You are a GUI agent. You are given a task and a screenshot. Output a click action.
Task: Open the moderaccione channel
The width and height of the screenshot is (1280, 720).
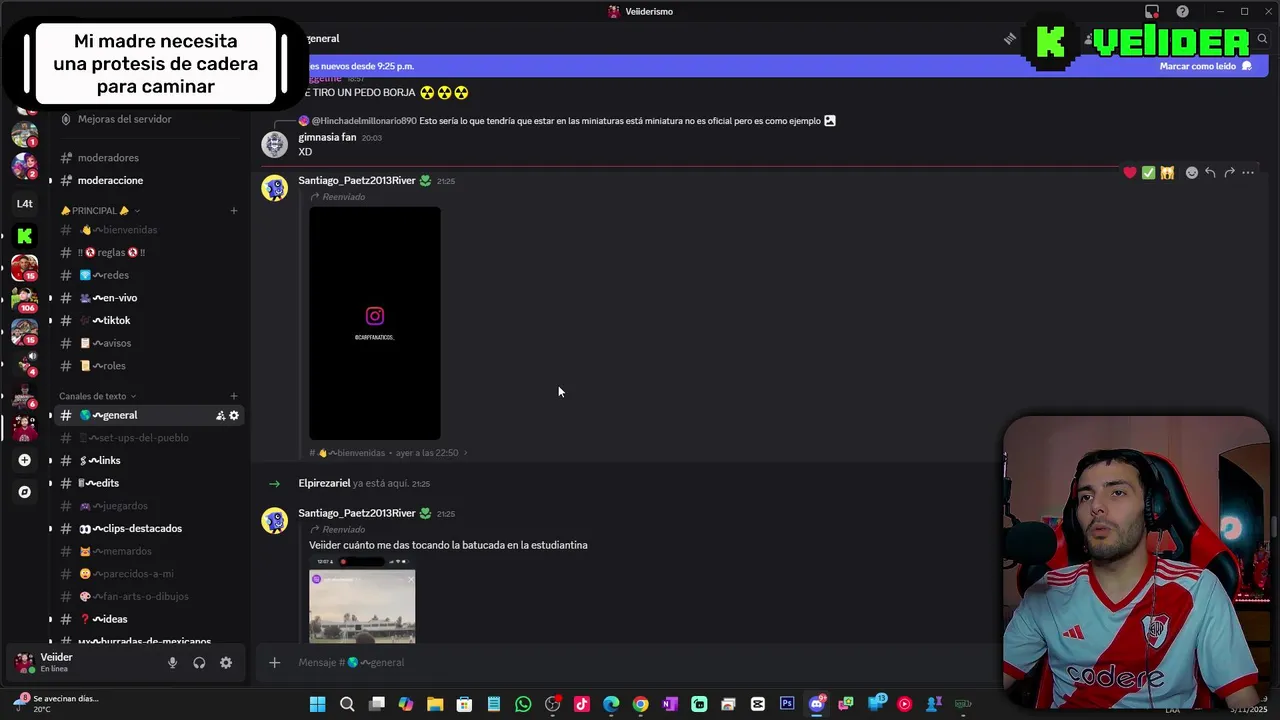pos(146,180)
